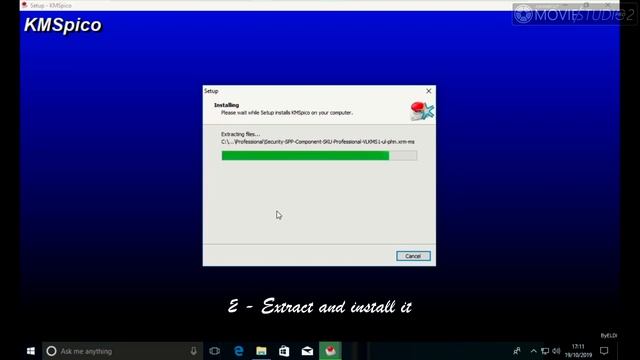Close the Setup dialog
This screenshot has width=640, height=360.
(x=429, y=91)
